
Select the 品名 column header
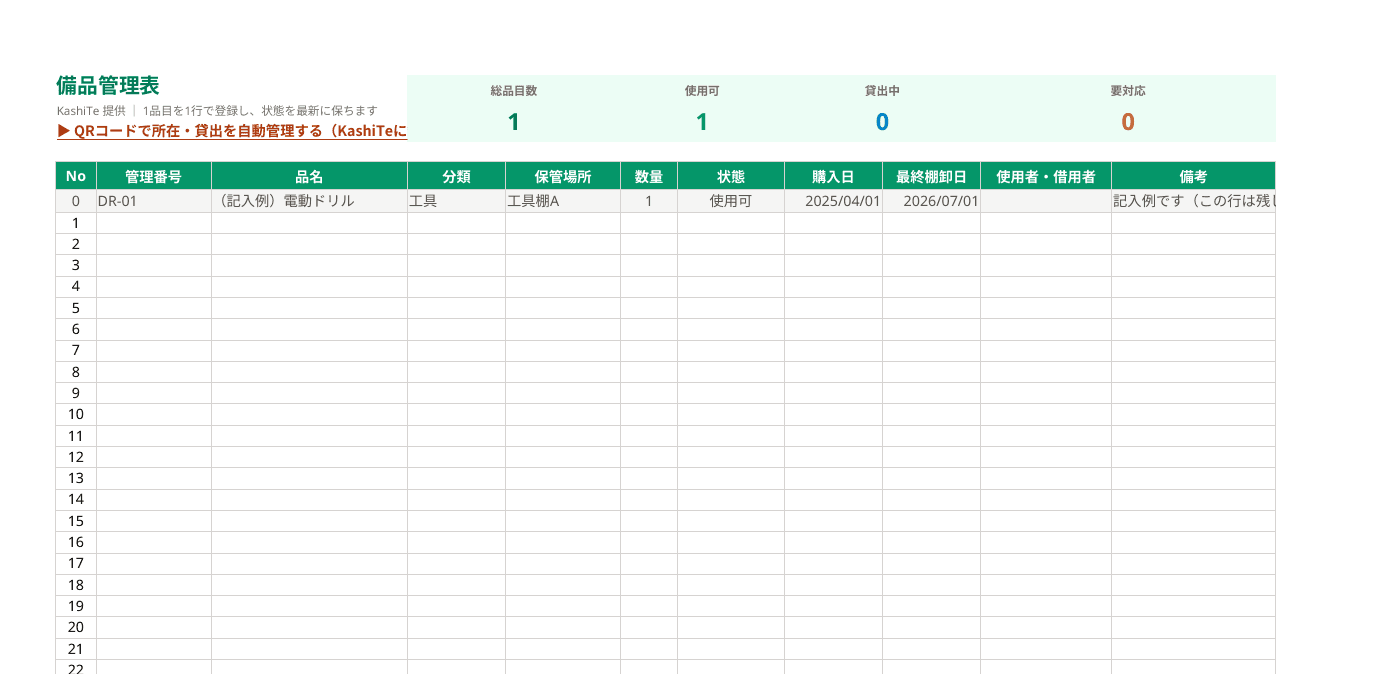click(310, 176)
